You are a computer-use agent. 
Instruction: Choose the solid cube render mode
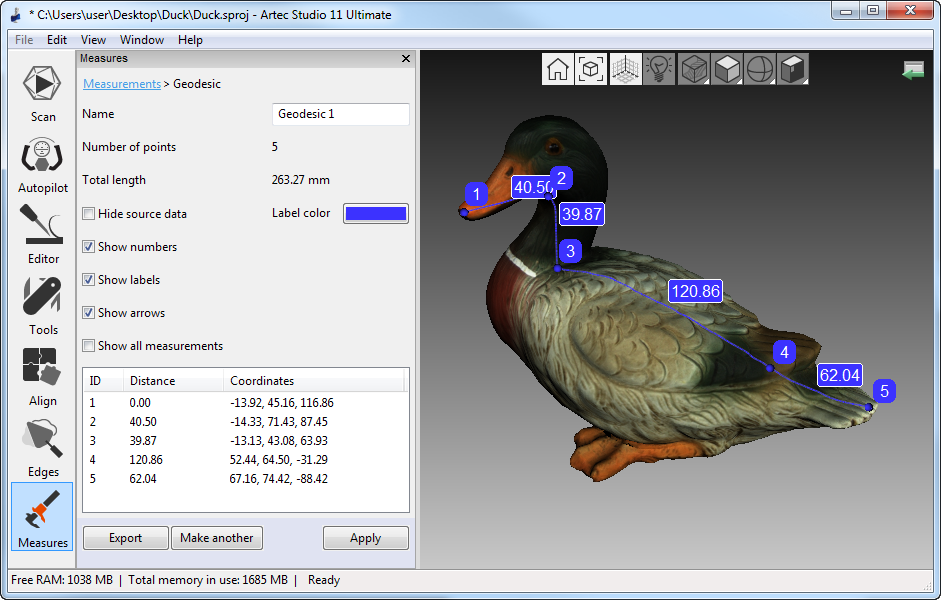pos(727,69)
